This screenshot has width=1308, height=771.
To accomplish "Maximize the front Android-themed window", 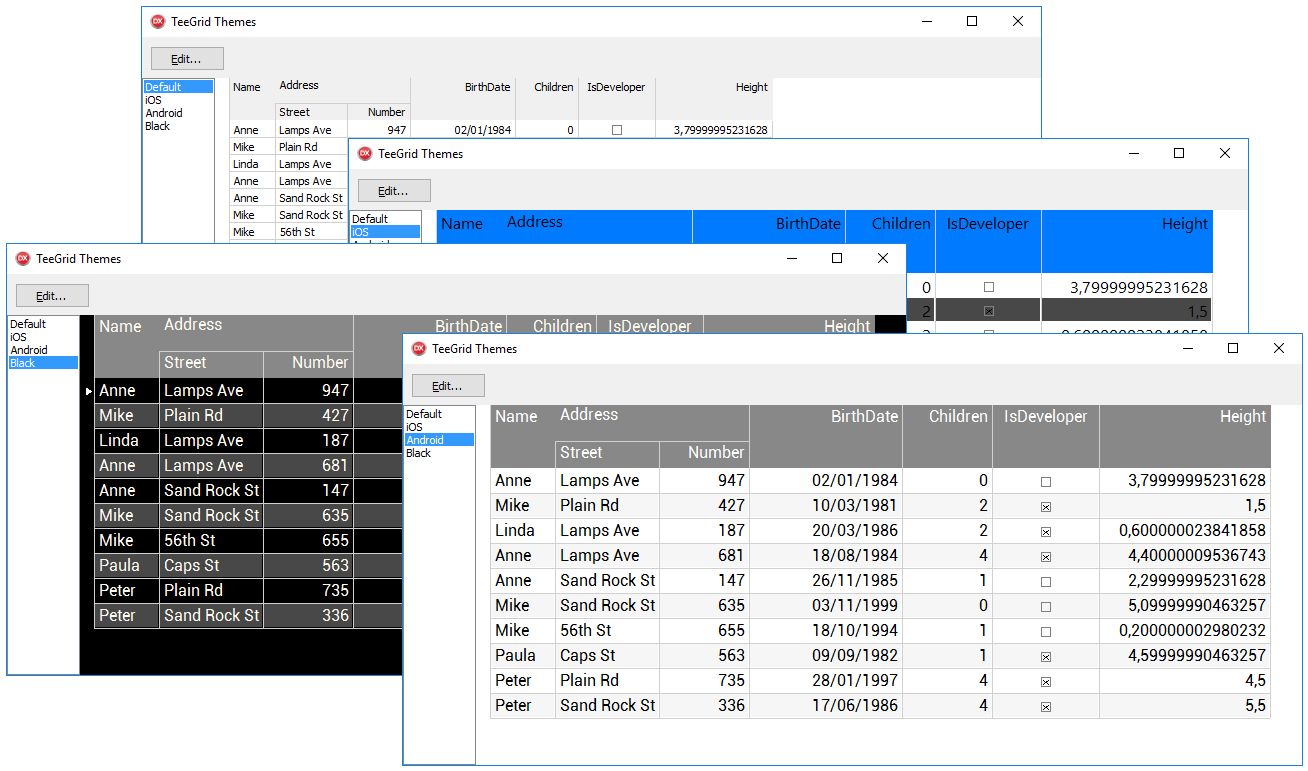I will (1233, 349).
